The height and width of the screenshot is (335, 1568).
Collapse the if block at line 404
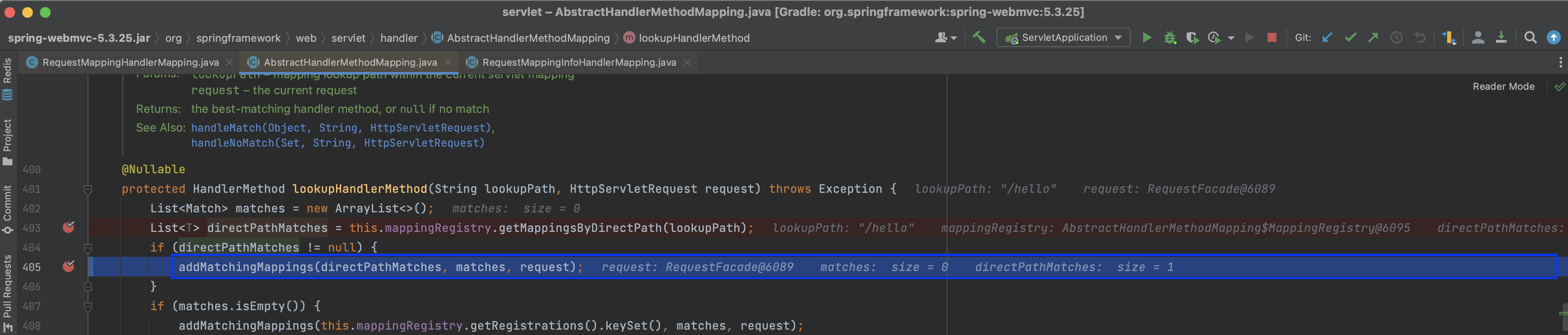(88, 247)
